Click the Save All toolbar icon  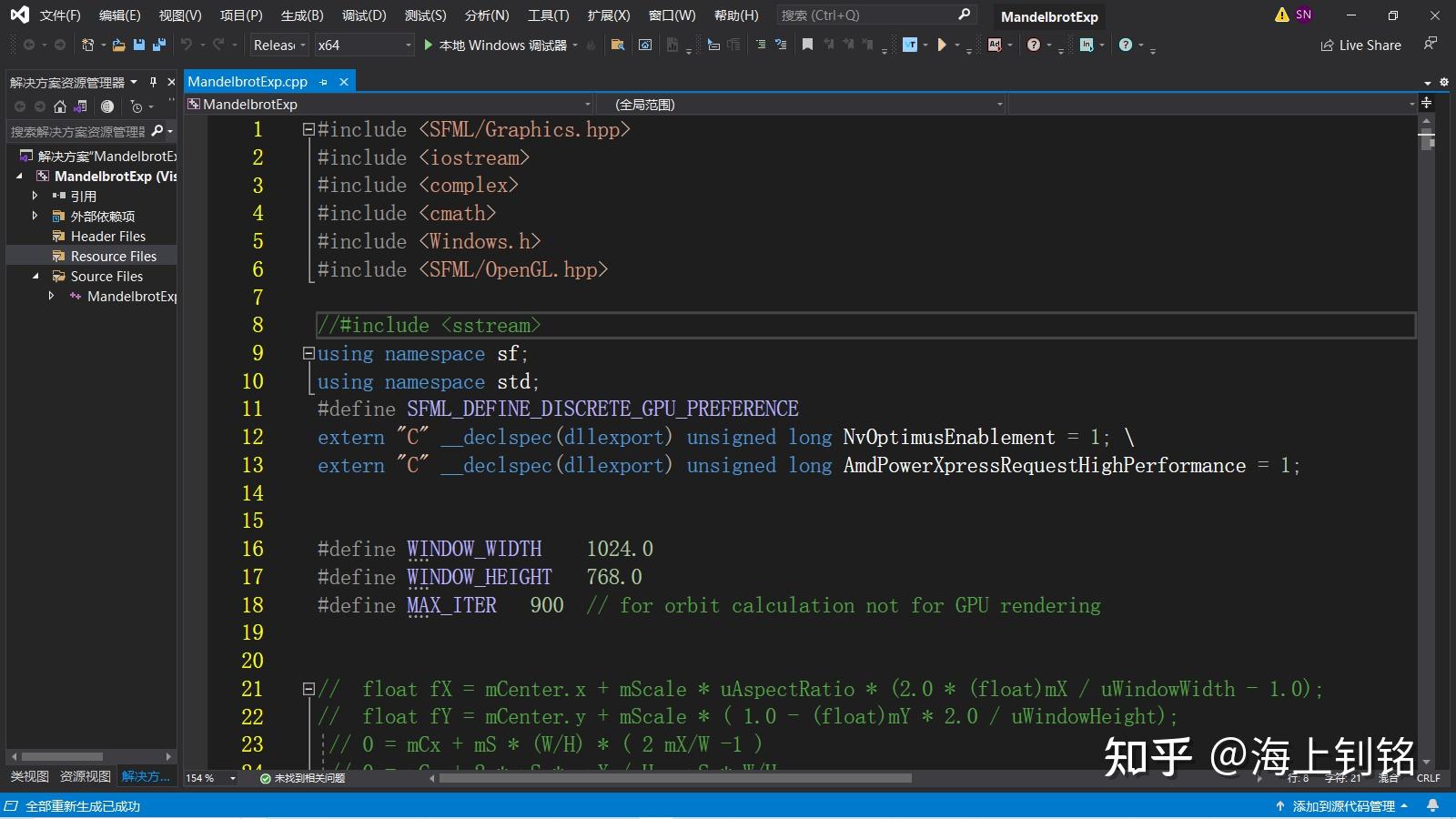(159, 45)
